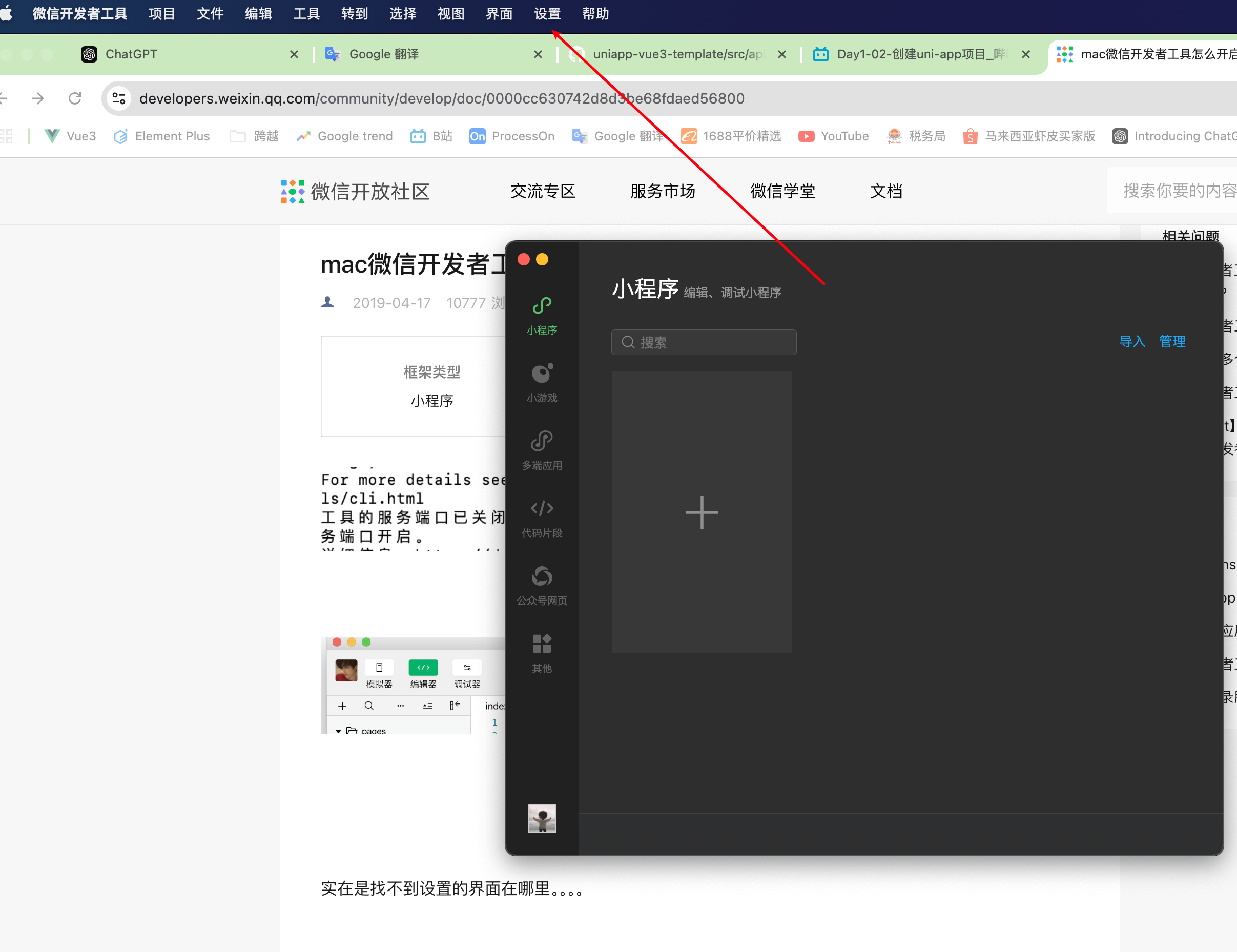Image resolution: width=1237 pixels, height=952 pixels.
Task: Open the 小游戏 section icon
Action: (542, 382)
